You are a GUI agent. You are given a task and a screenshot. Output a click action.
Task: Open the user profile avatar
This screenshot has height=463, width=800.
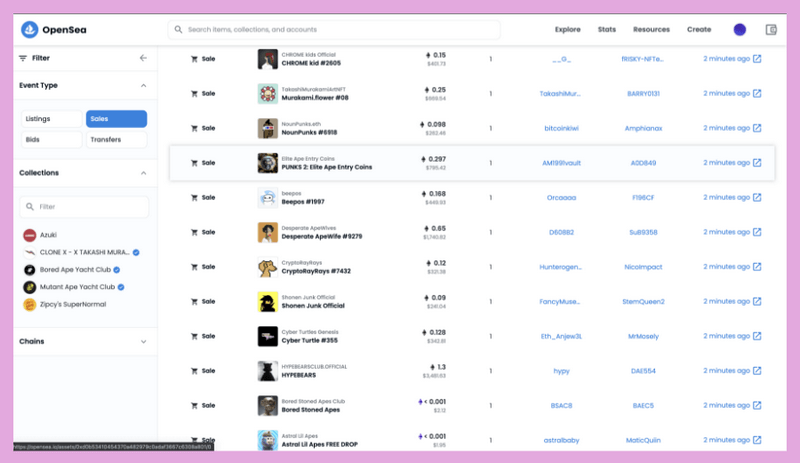(x=739, y=30)
